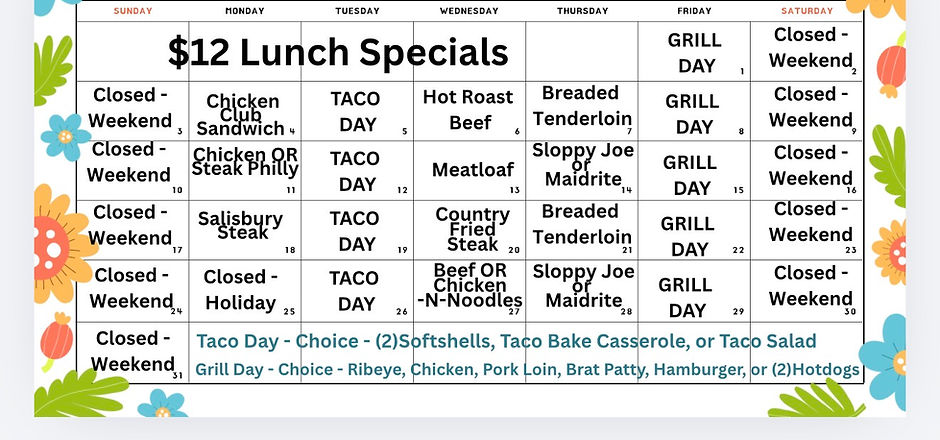This screenshot has width=940, height=440.
Task: Select the SATURDAY column header
Action: [x=806, y=11]
